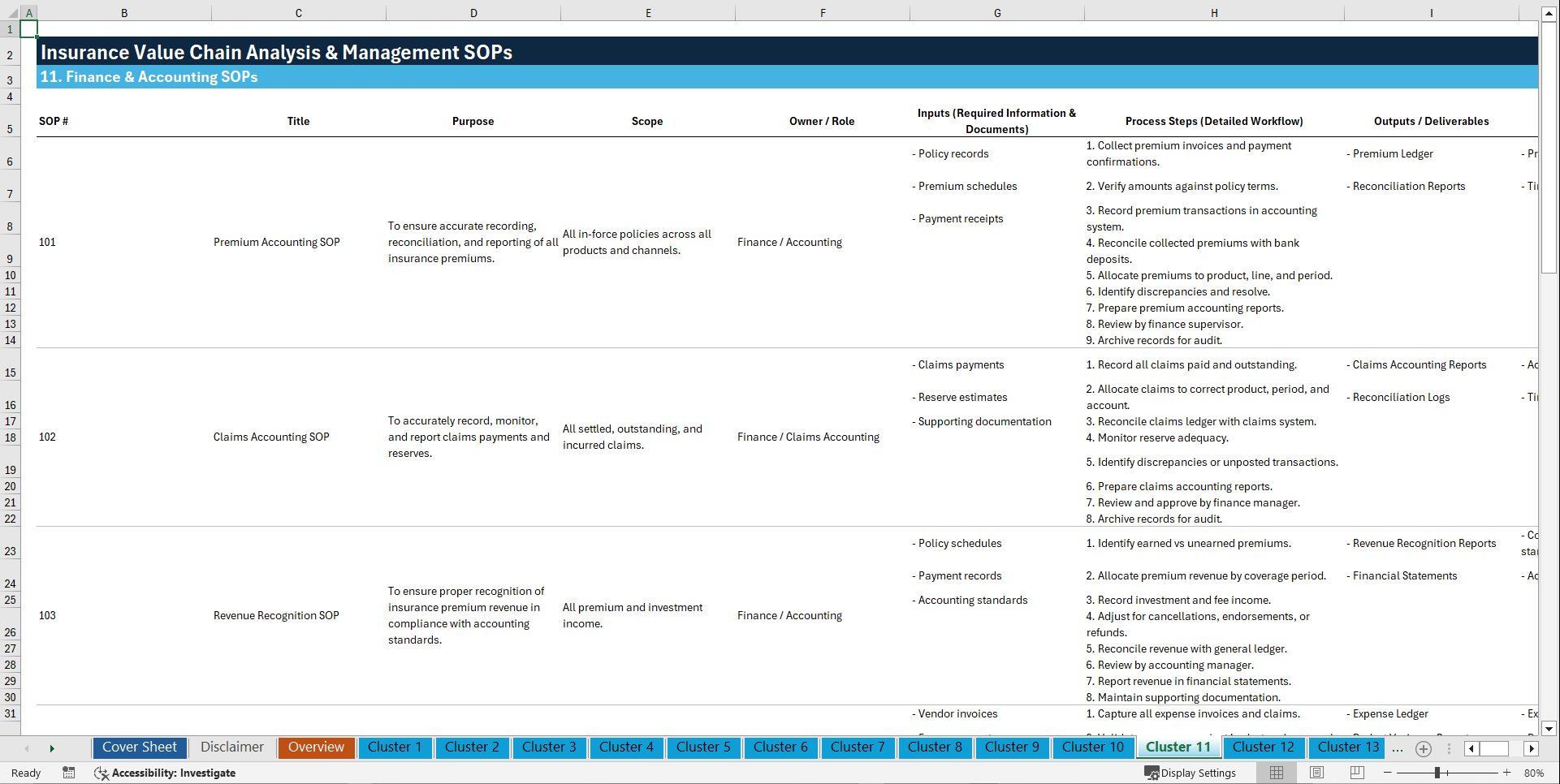Click 80% to open zoom dialog
This screenshot has height=784, width=1560.
coord(1533,773)
